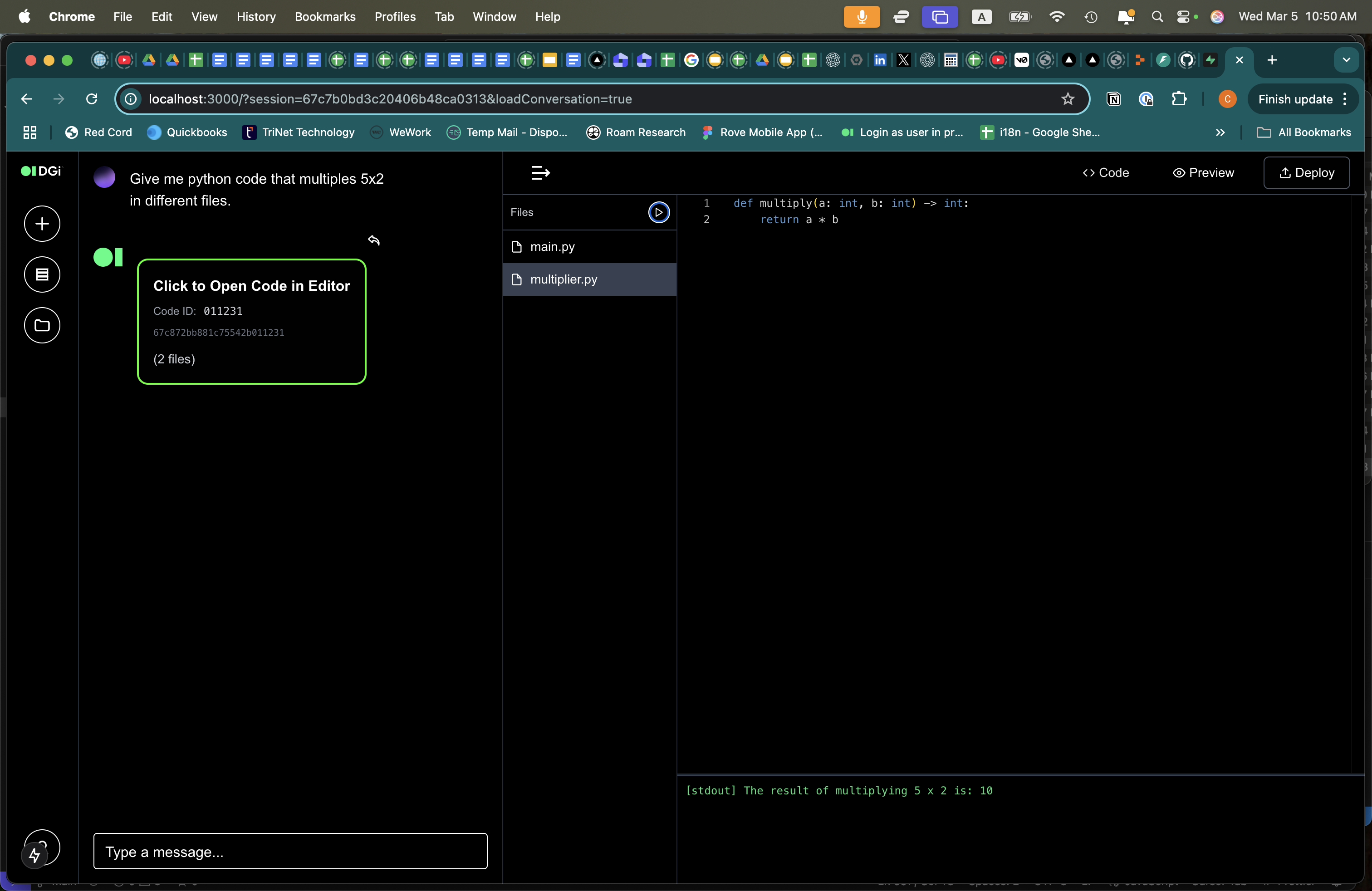The width and height of the screenshot is (1372, 891).
Task: Open the History menu
Action: click(x=255, y=17)
